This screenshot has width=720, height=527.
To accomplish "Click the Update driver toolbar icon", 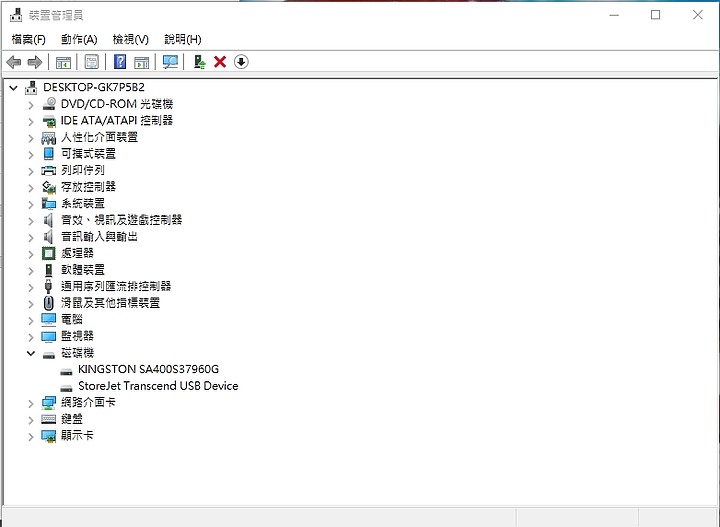I will point(199,62).
